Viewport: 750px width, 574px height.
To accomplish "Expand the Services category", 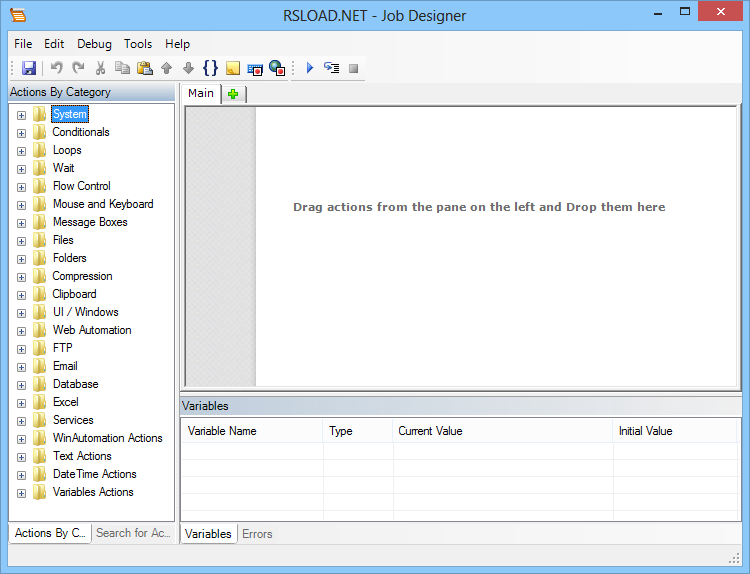I will coord(21,421).
